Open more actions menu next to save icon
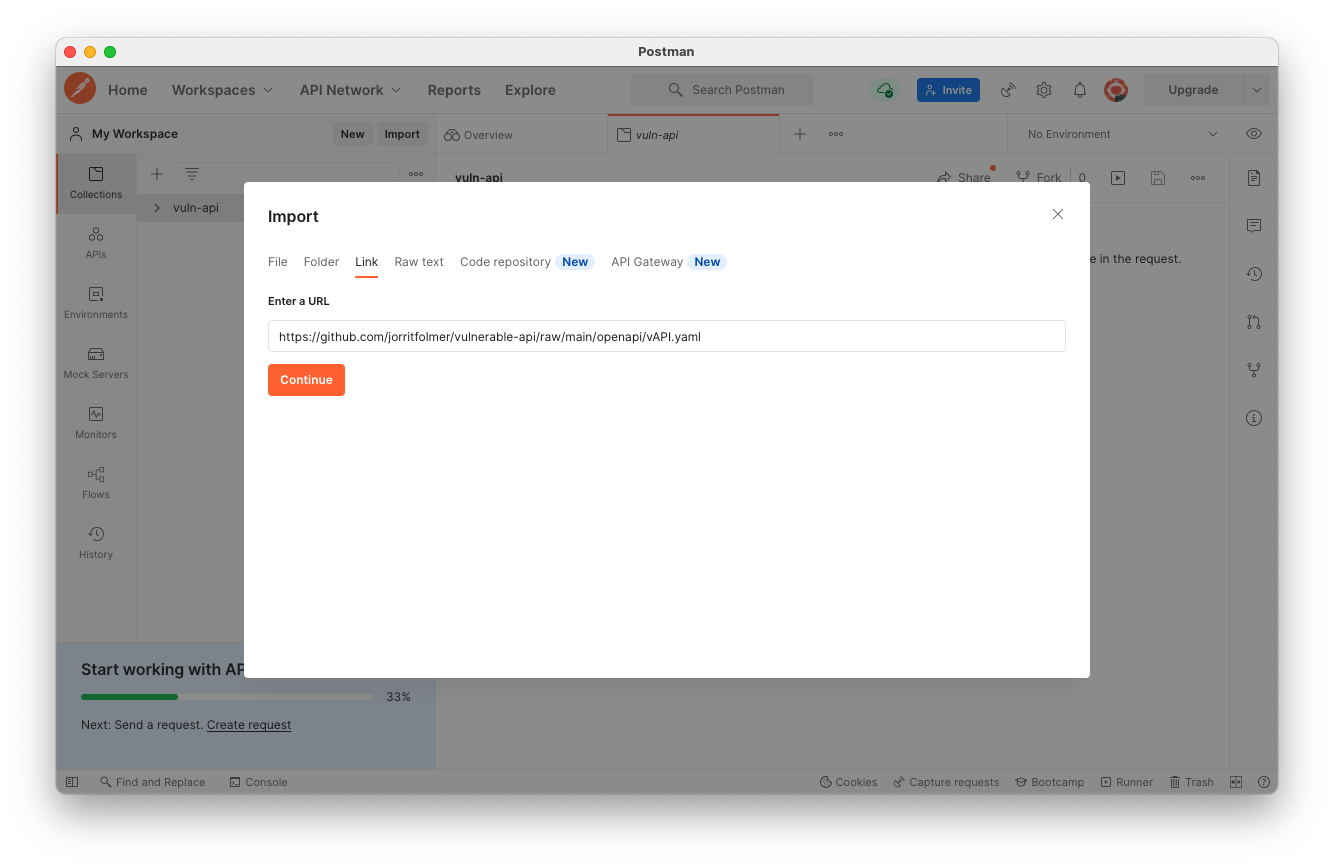This screenshot has width=1334, height=868. (1198, 178)
